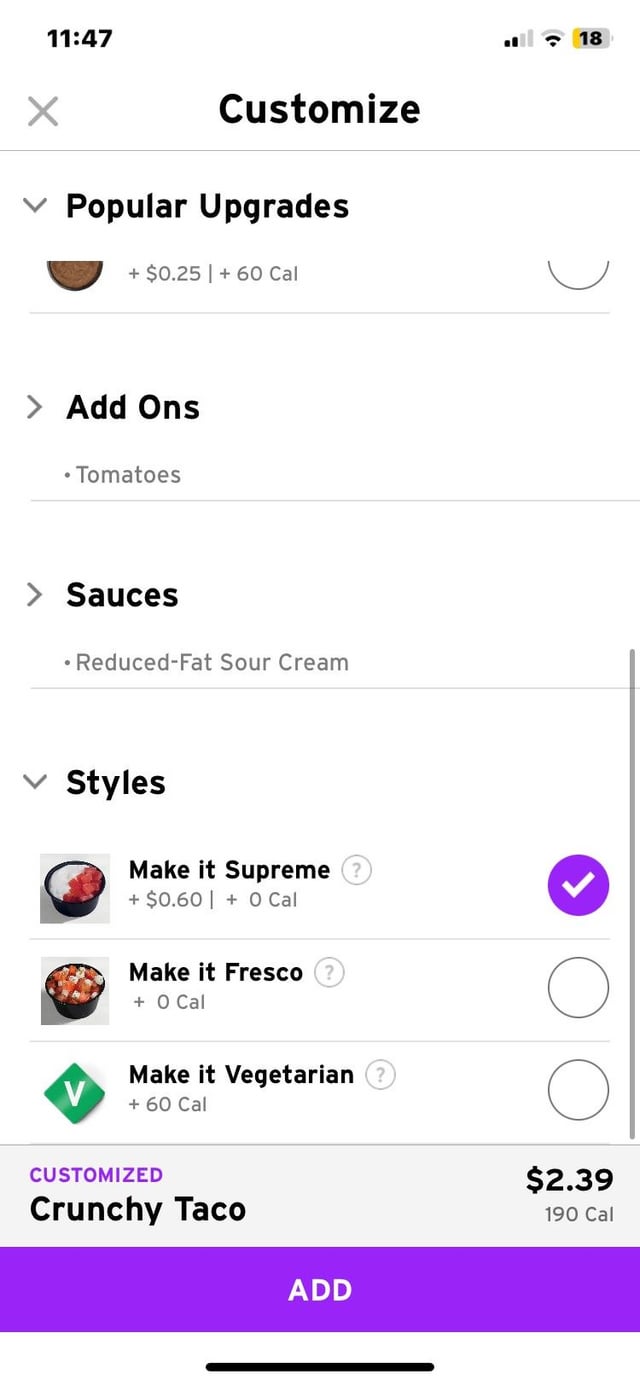The width and height of the screenshot is (640, 1385).
Task: Tap the Fresco topping cup image
Action: [75, 990]
